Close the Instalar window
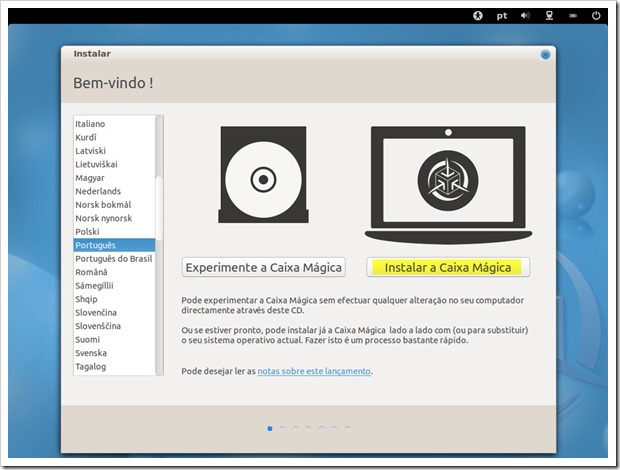 pos(545,55)
